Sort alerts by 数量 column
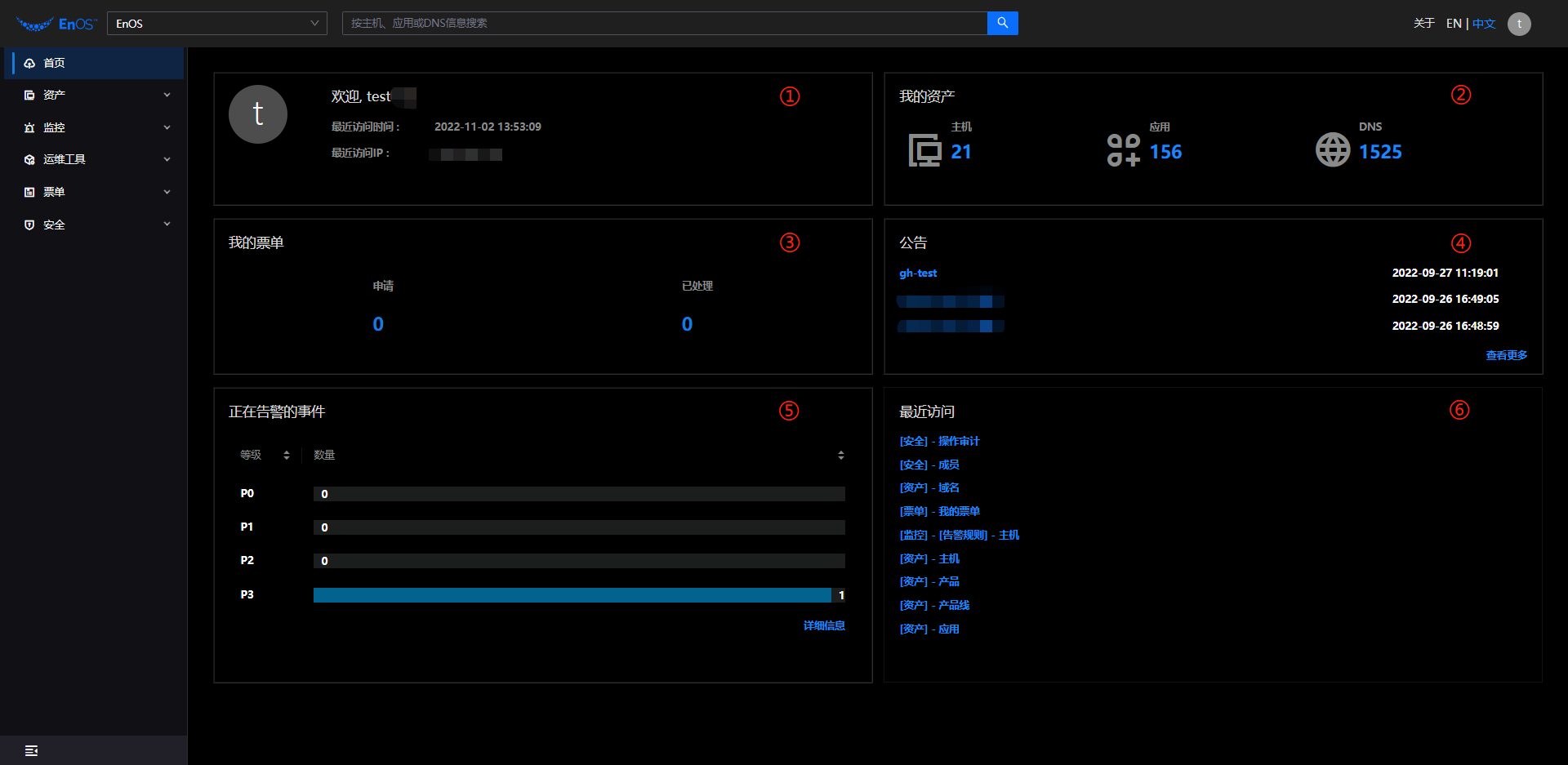Image resolution: width=1568 pixels, height=765 pixels. point(841,455)
